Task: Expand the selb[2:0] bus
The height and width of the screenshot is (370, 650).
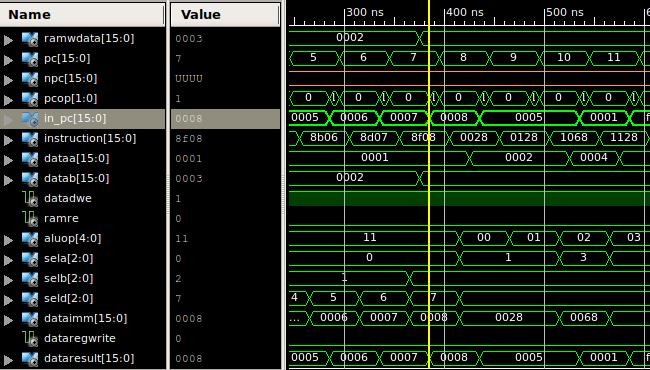Action: 8,280
